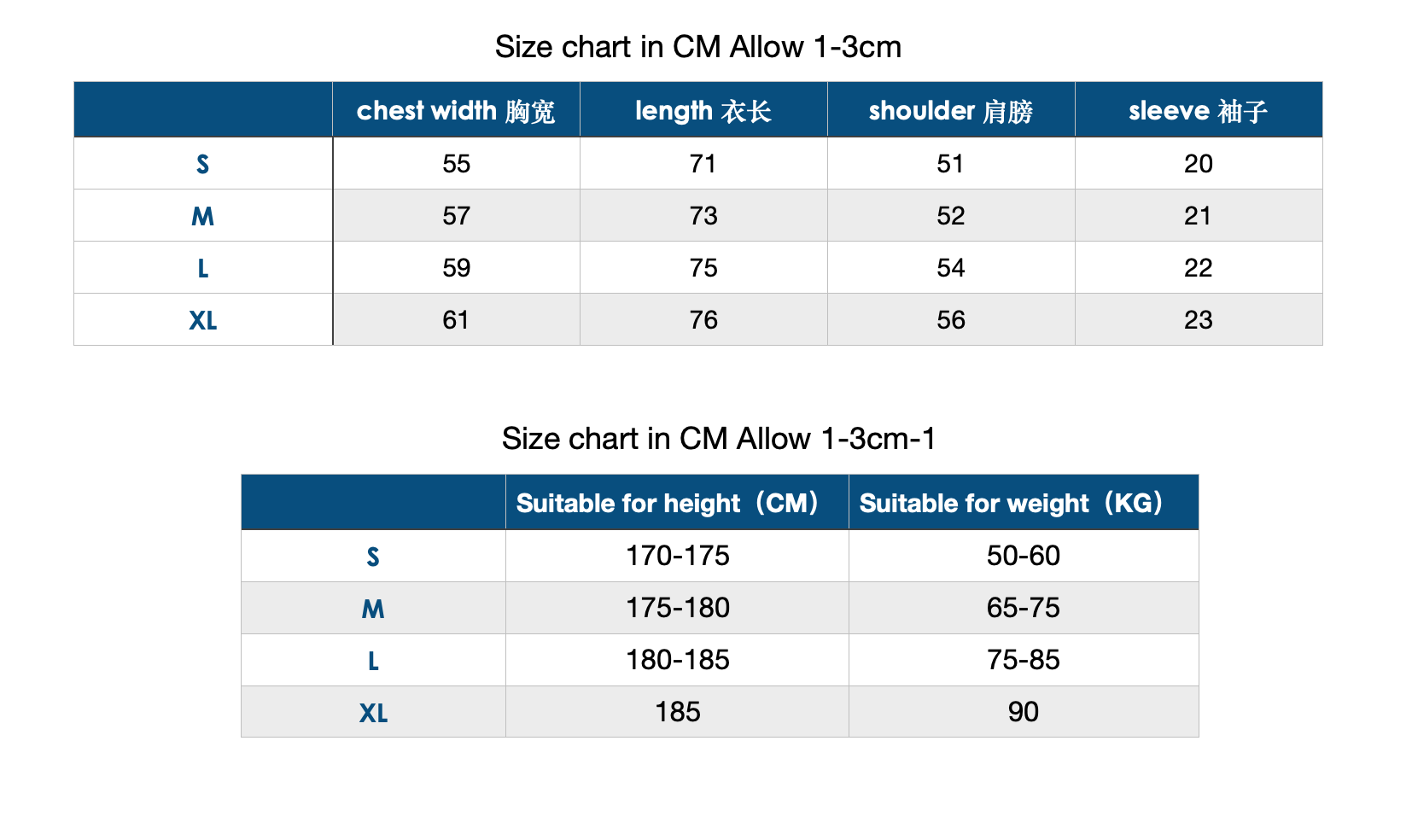1412x840 pixels.
Task: Select the first "Size chart in CM Allow 1-3cm" title
Action: click(697, 47)
